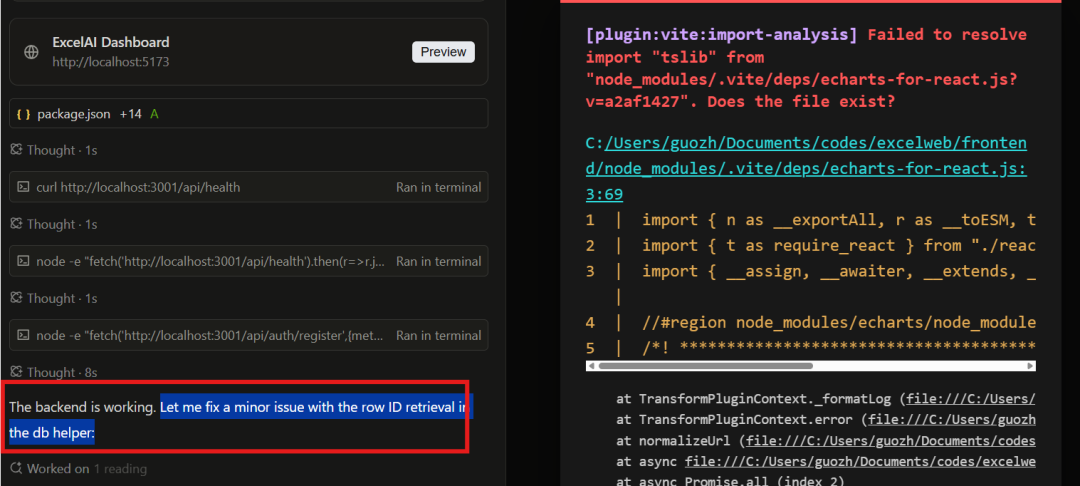Expand the Thought 1s above the curl command

[54, 150]
